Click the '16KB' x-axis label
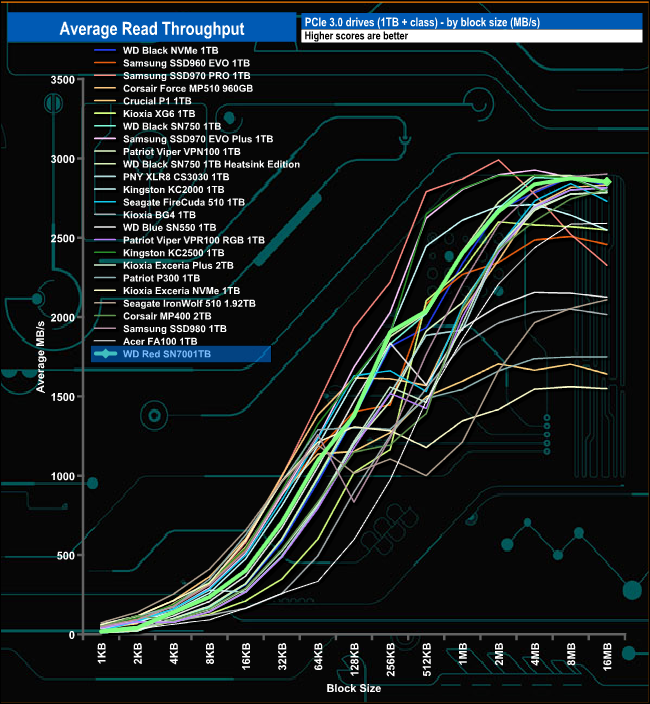Image resolution: width=650 pixels, height=704 pixels. [x=246, y=656]
